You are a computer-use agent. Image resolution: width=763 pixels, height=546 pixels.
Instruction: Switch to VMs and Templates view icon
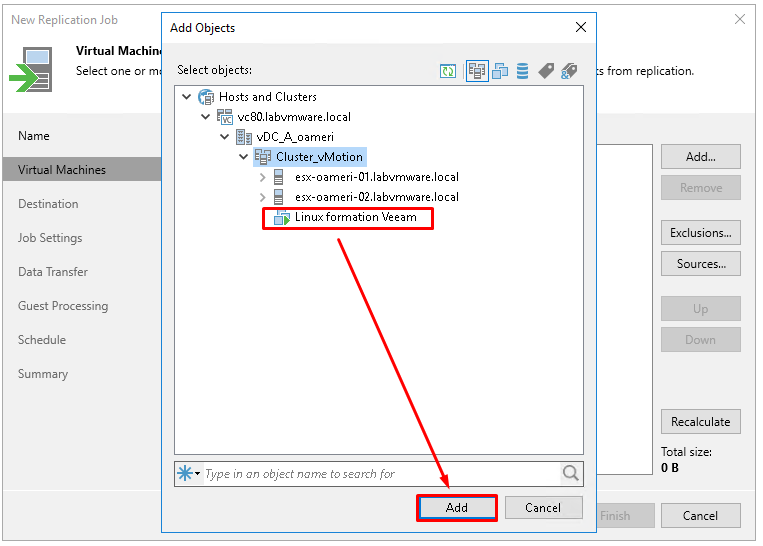tap(500, 71)
